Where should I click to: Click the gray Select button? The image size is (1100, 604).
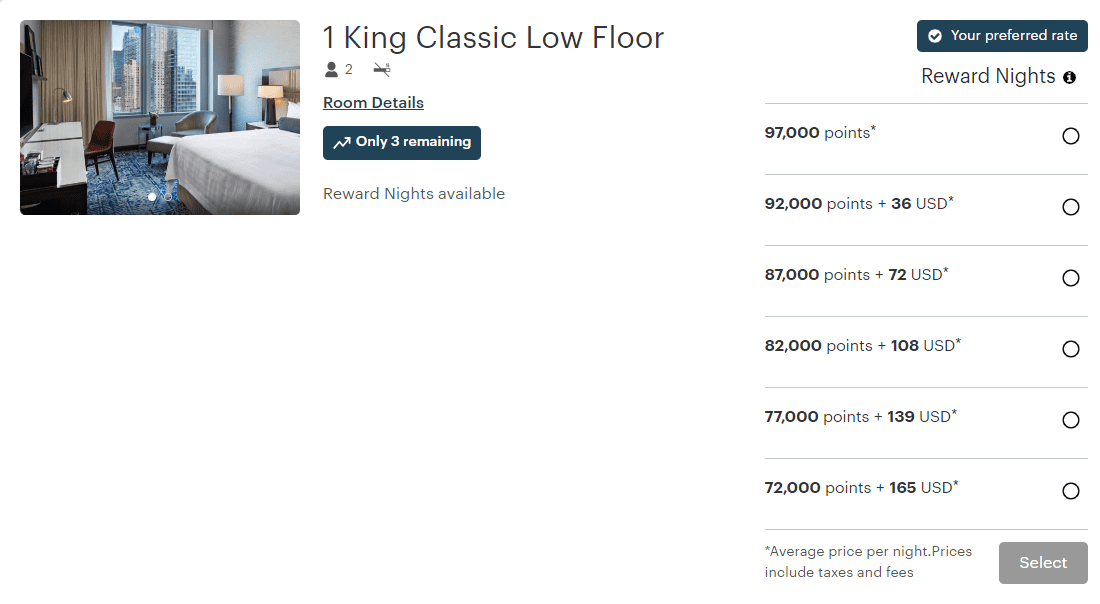[x=1043, y=563]
